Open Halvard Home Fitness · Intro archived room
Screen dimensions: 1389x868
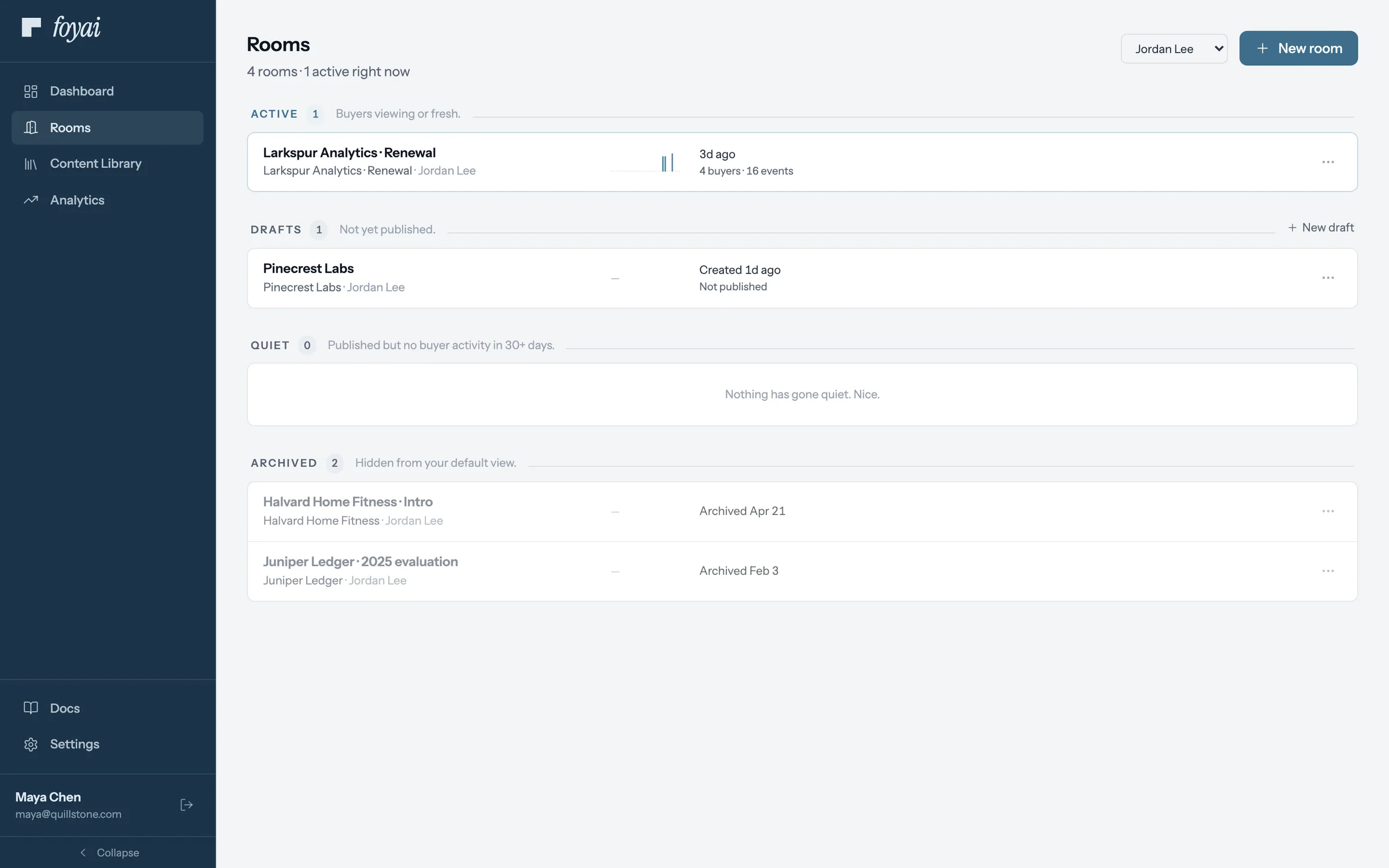pos(348,502)
